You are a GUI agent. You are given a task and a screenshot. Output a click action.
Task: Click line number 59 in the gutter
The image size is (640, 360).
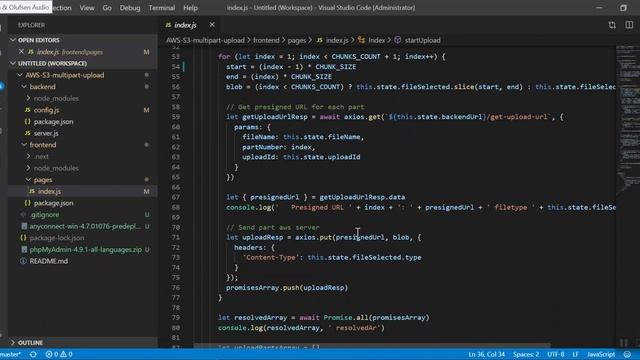[x=176, y=117]
